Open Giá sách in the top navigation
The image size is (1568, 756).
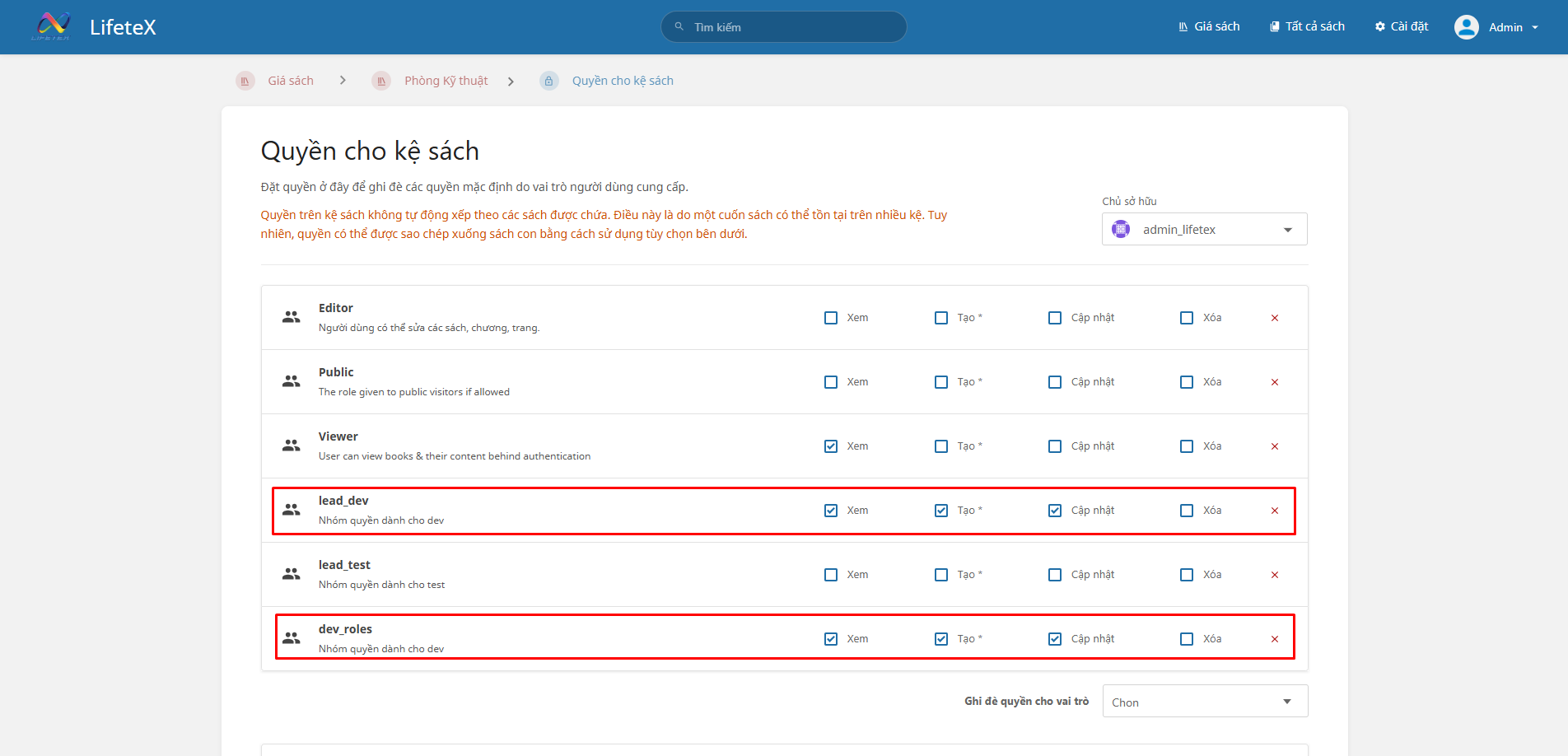point(1208,26)
